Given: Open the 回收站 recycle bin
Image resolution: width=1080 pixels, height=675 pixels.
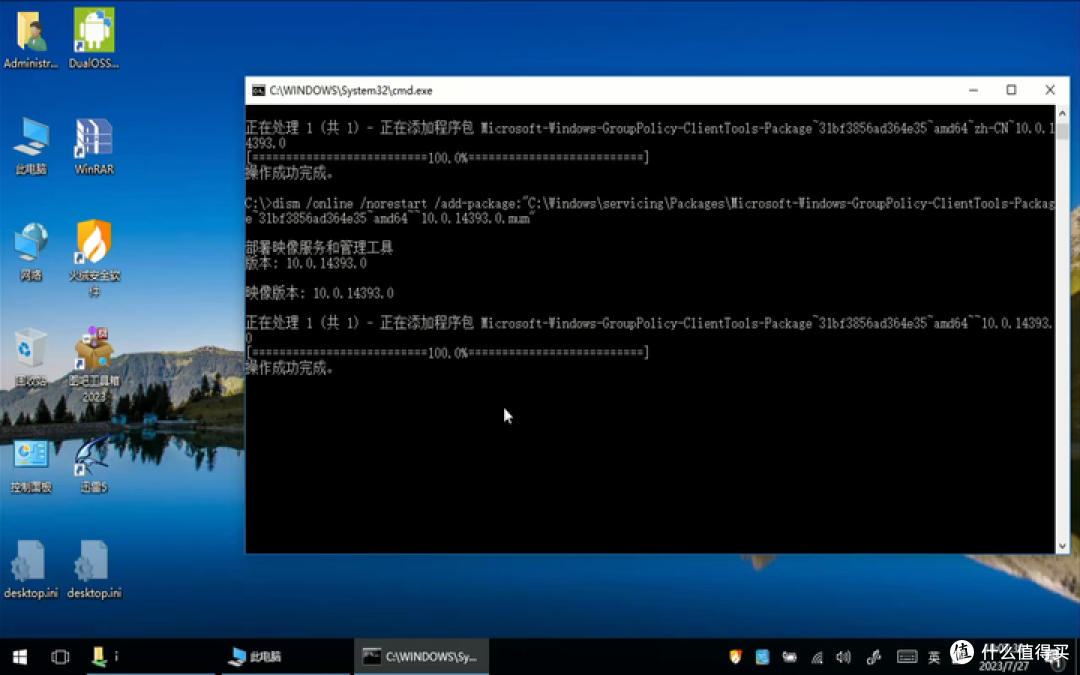Looking at the screenshot, I should tap(31, 357).
